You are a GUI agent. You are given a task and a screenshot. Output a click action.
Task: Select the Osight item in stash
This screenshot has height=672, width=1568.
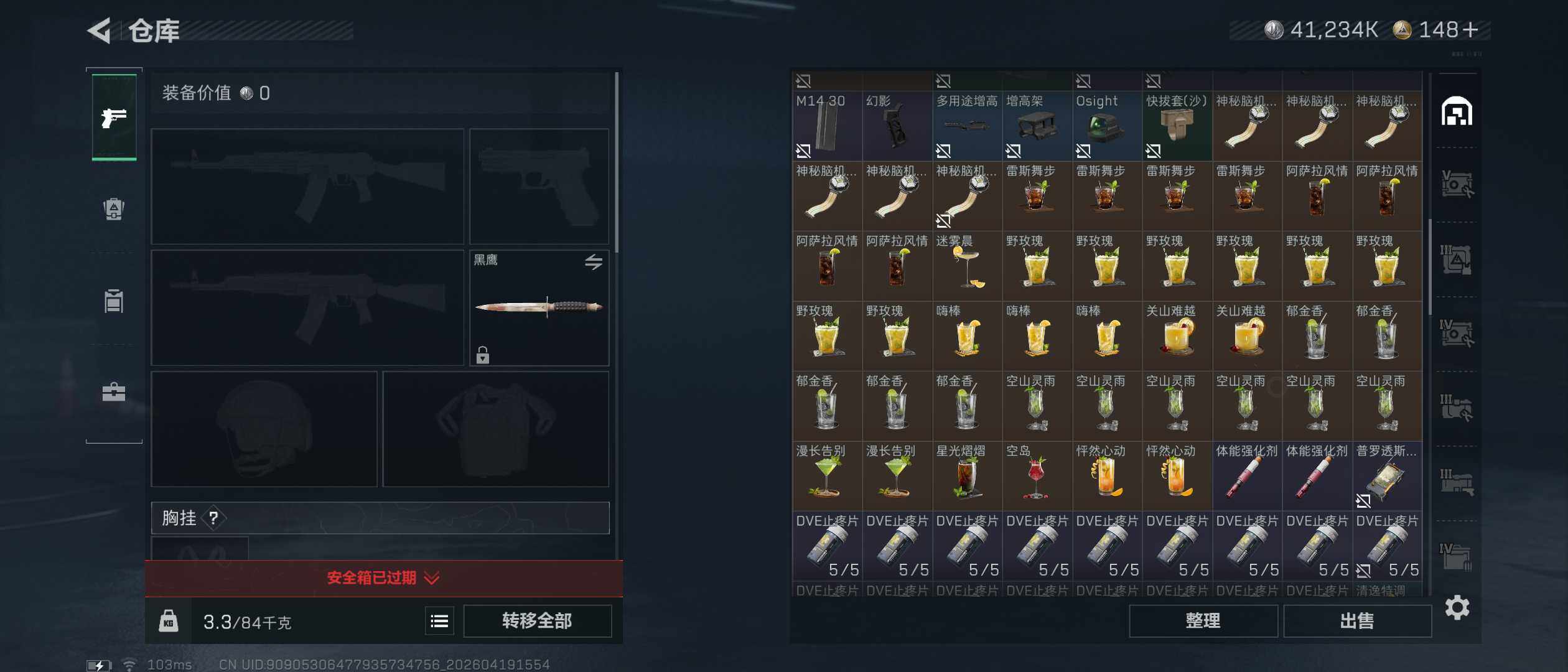point(1107,125)
